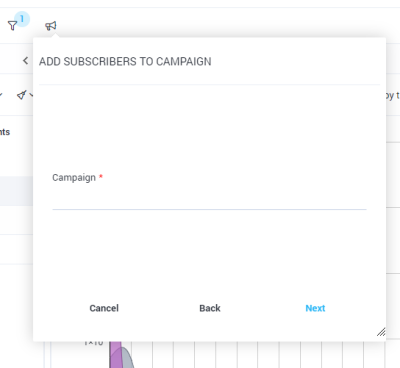Go back using the Back button

(210, 308)
